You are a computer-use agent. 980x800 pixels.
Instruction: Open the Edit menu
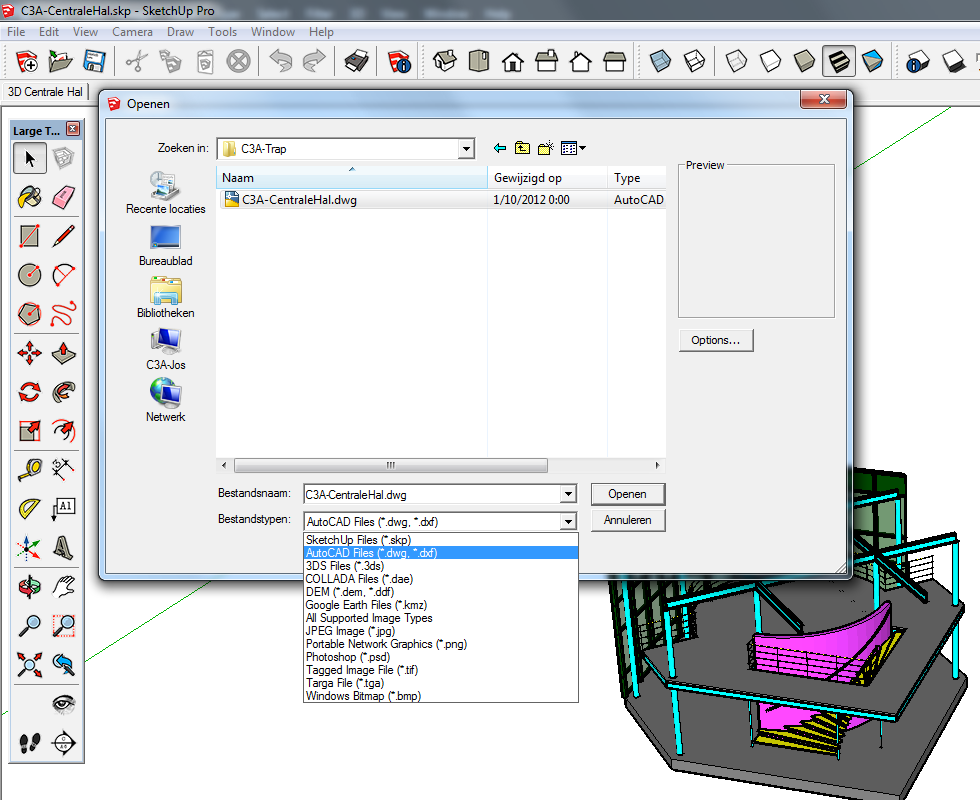[49, 32]
